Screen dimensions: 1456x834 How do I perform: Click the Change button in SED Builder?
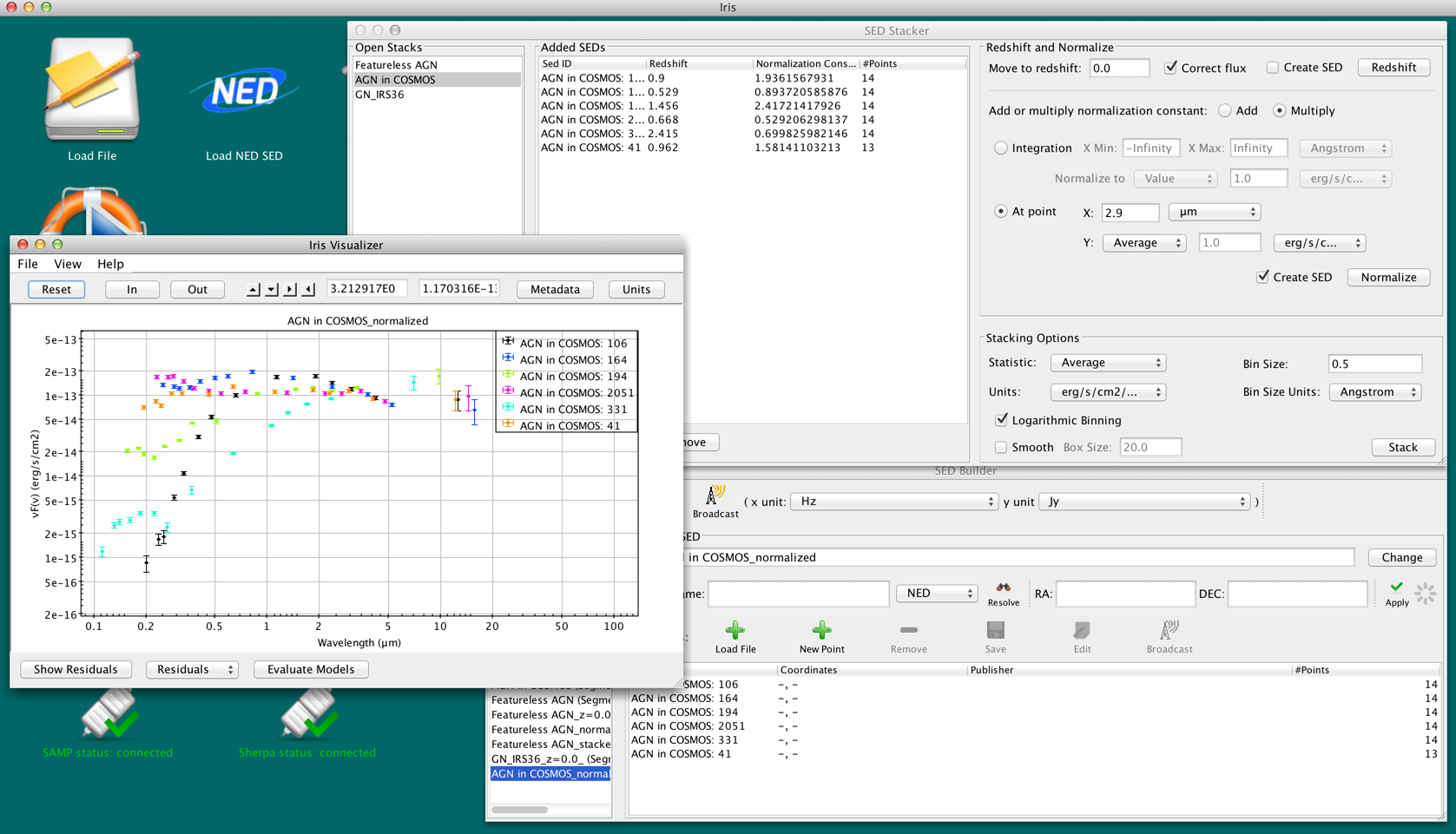point(1402,557)
